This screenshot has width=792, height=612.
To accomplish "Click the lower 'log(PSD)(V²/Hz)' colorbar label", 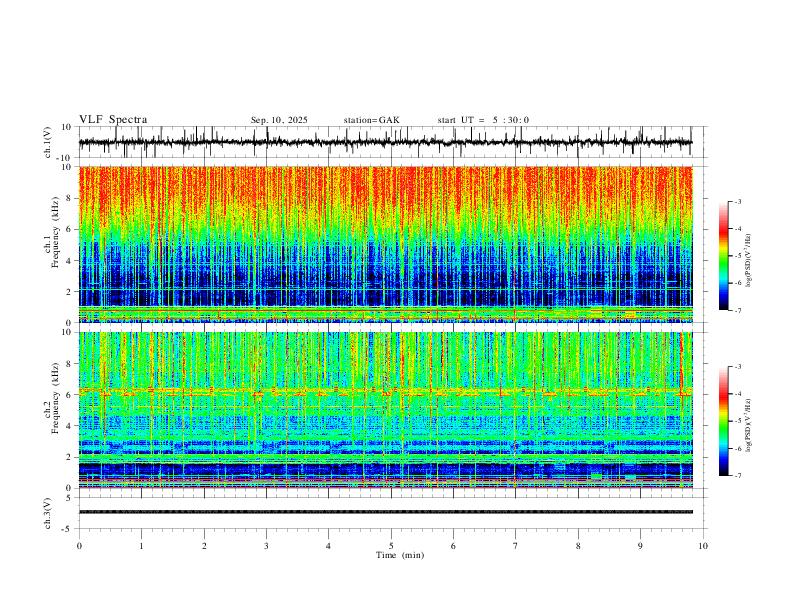I will tap(749, 426).
